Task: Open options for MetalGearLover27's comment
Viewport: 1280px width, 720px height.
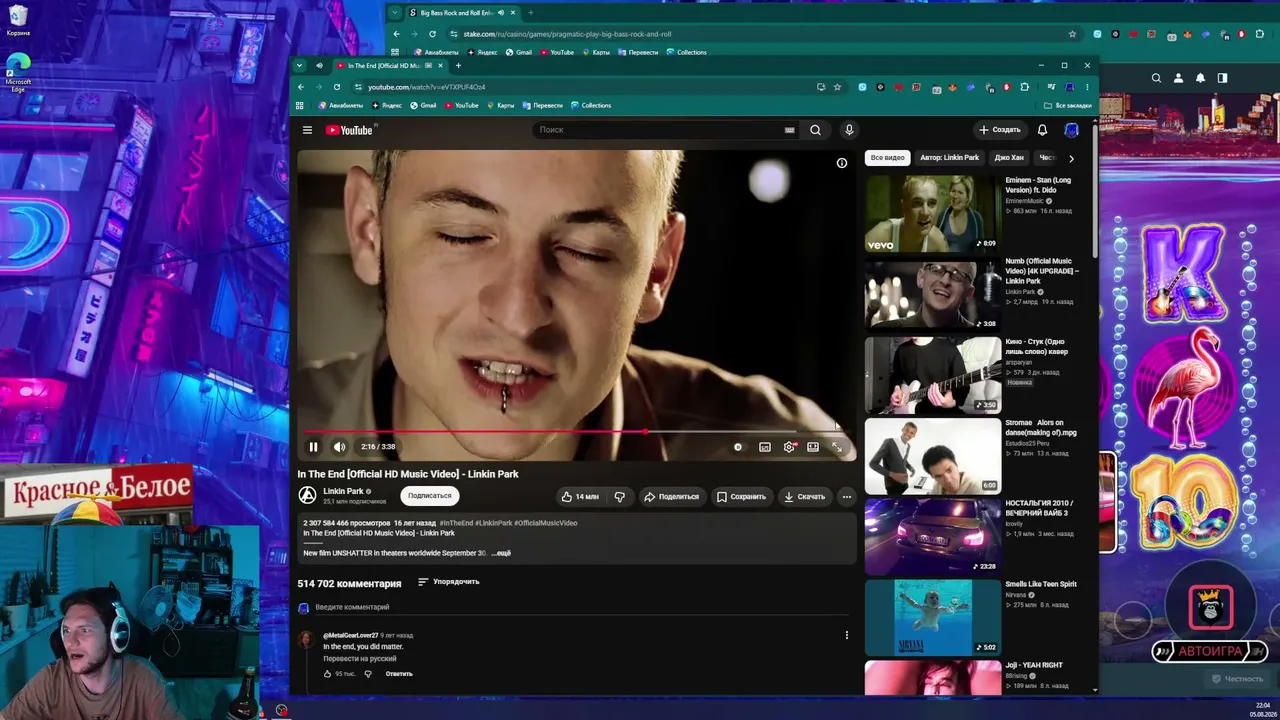Action: [x=847, y=635]
